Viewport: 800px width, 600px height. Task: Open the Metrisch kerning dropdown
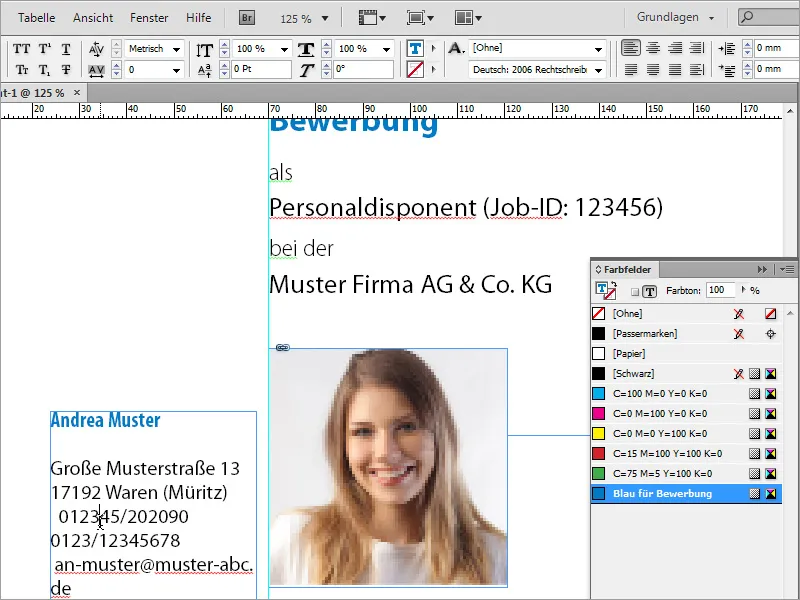tap(176, 49)
